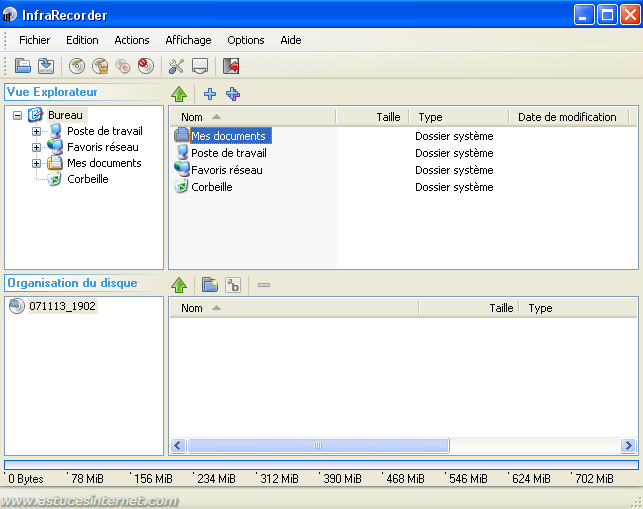Open the Edition menu
The height and width of the screenshot is (509, 643).
(82, 40)
